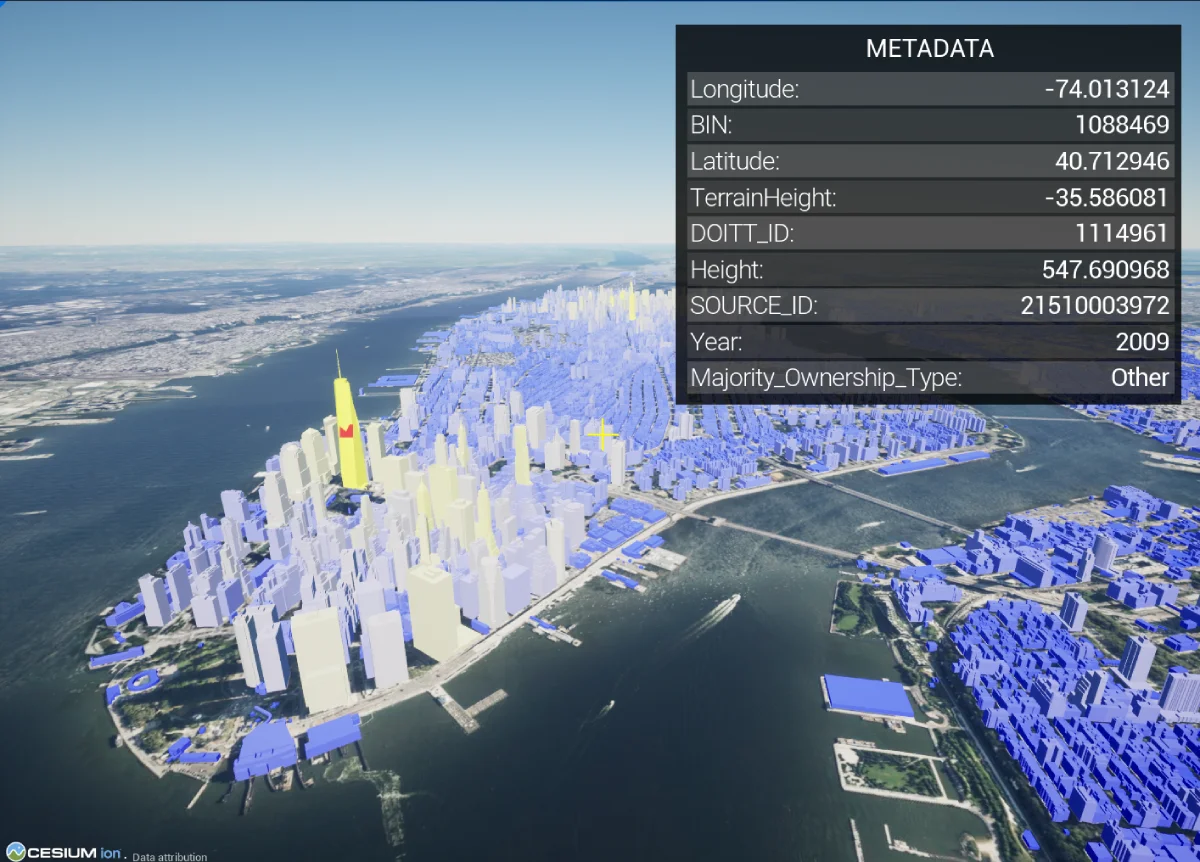The image size is (1200, 862).
Task: Select the DOITT_ID value 1114961
Action: 1120,233
